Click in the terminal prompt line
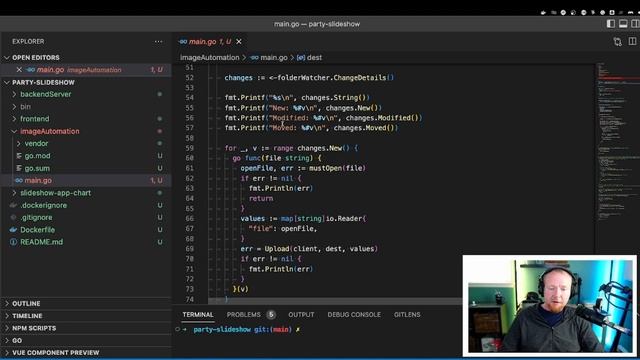 click(247, 329)
